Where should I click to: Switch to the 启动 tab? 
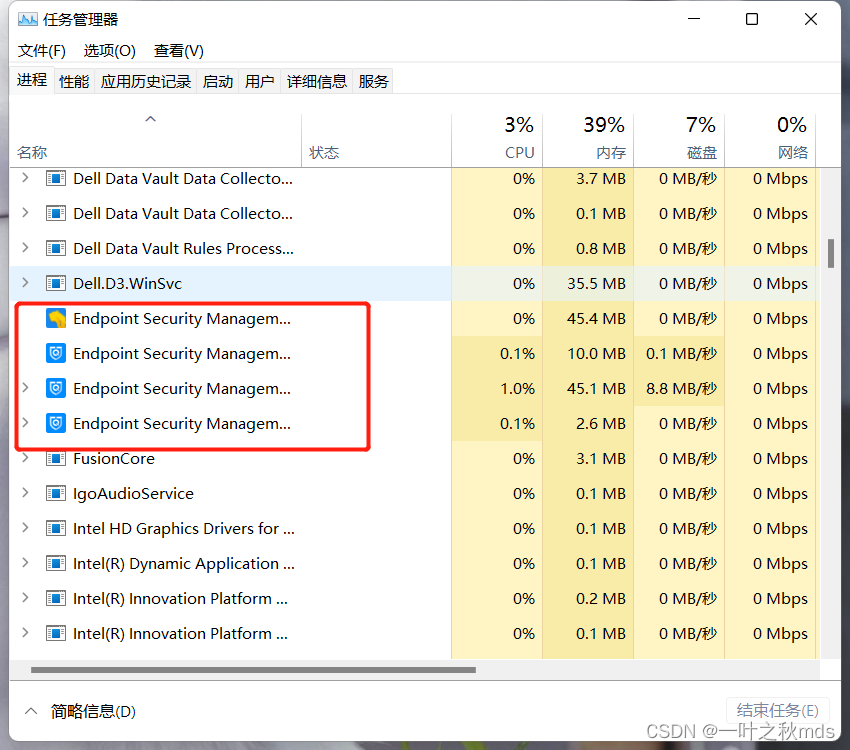coord(218,81)
